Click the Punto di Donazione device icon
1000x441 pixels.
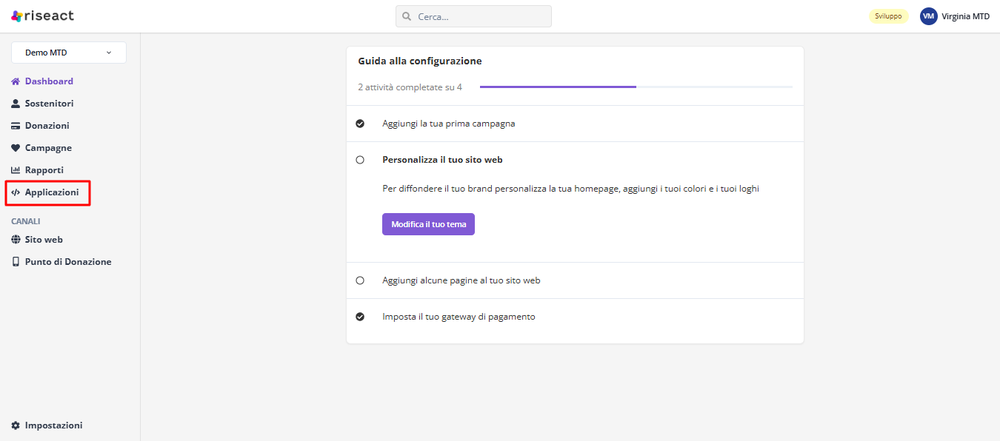point(16,262)
